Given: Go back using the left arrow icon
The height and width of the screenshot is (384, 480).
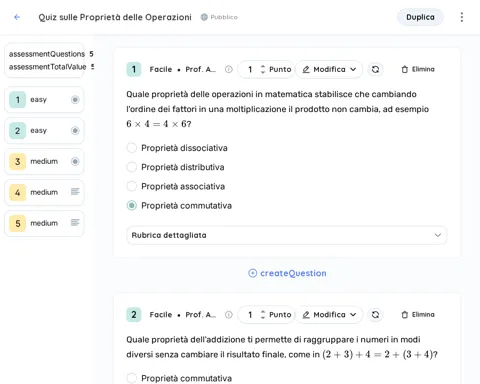Looking at the screenshot, I should [17, 17].
